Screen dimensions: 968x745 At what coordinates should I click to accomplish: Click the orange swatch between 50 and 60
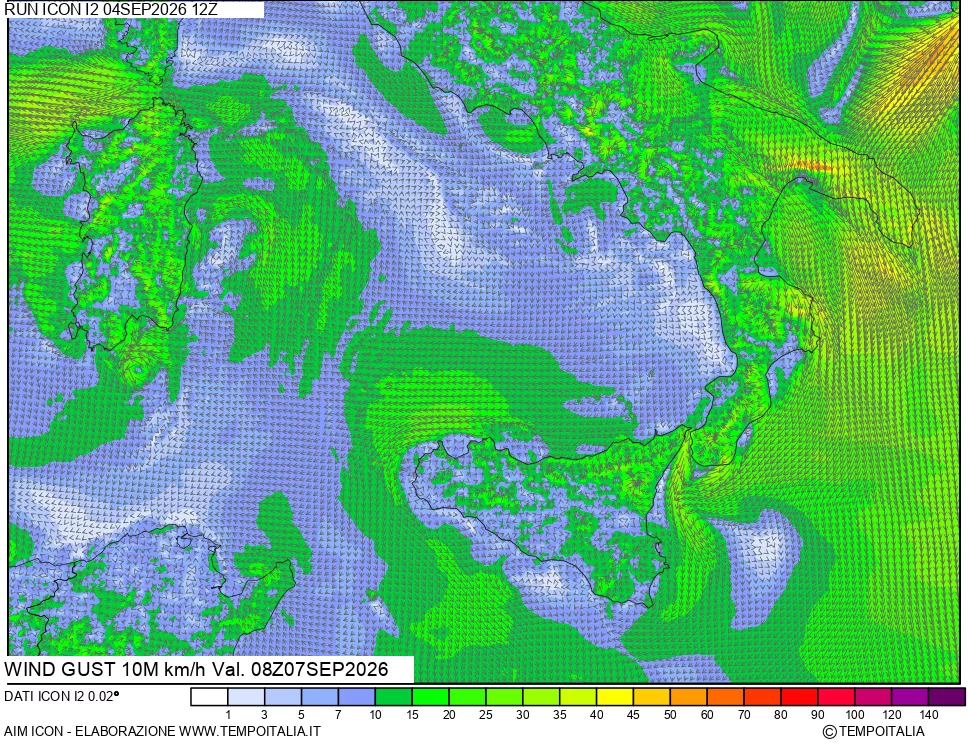[x=688, y=697]
